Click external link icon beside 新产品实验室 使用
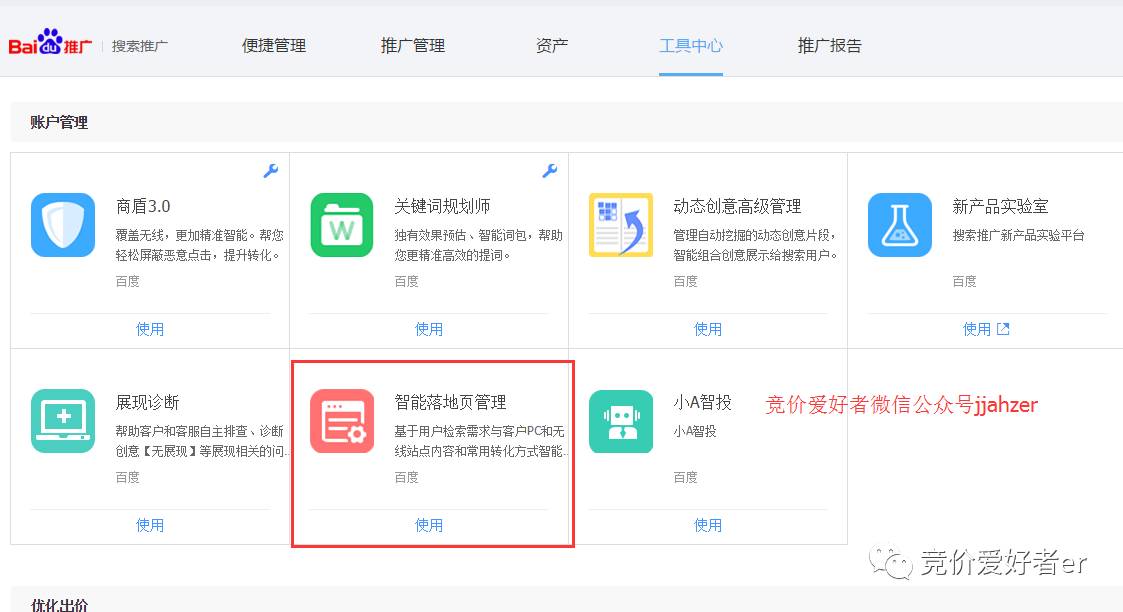The height and width of the screenshot is (612, 1123). pyautogui.click(x=1003, y=329)
